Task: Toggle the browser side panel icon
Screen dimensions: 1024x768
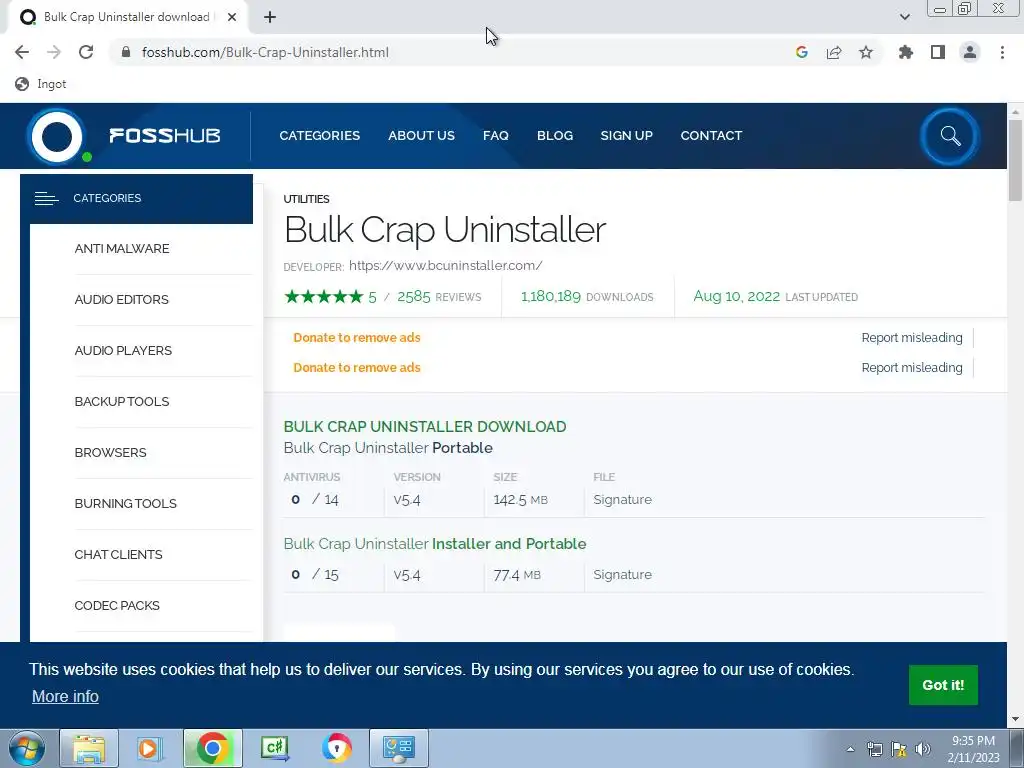Action: (x=938, y=52)
